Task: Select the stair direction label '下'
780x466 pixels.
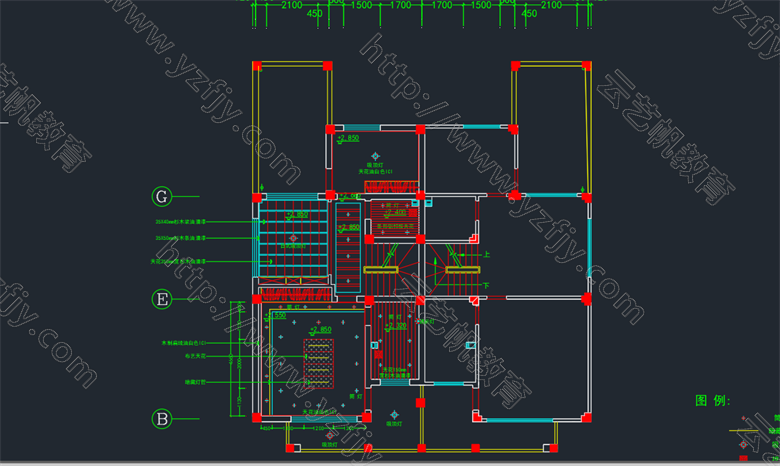Action: tap(486, 285)
